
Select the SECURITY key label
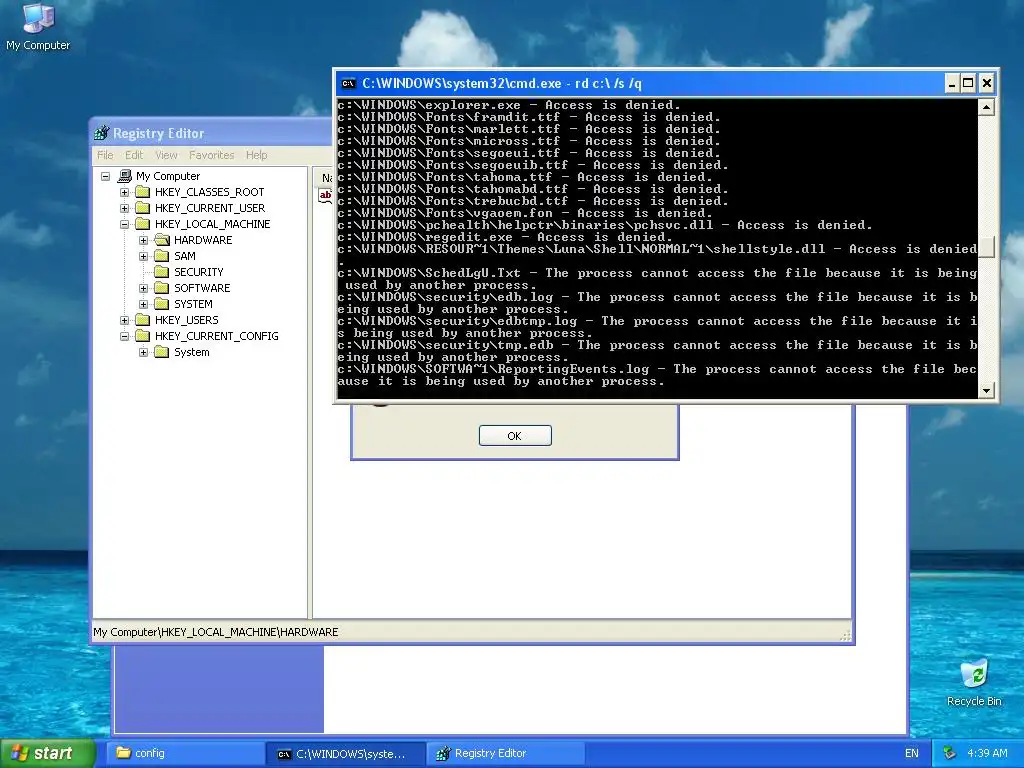(199, 272)
